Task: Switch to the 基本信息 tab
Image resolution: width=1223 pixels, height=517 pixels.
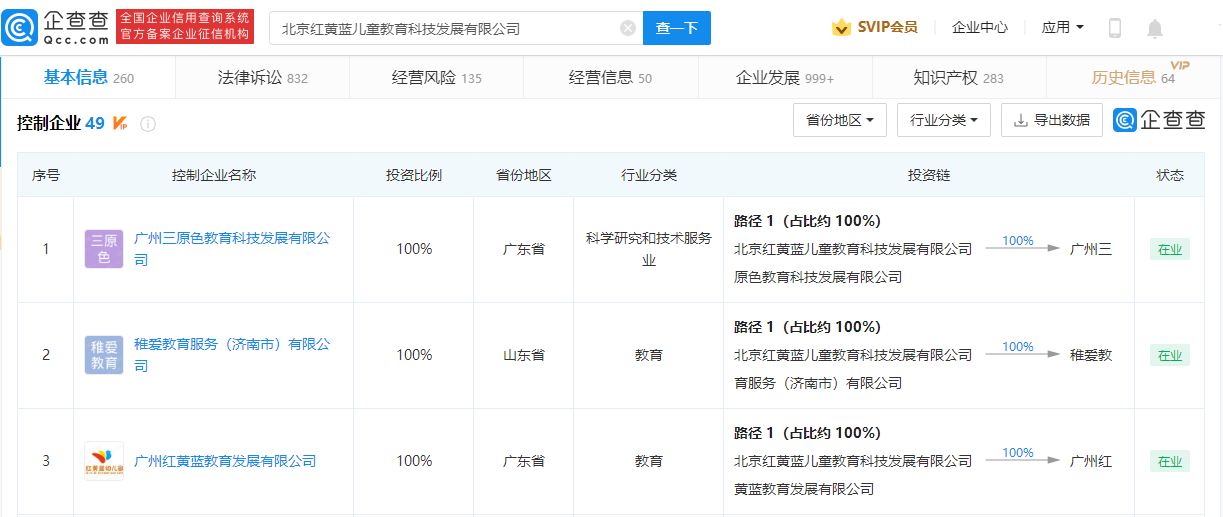Action: pyautogui.click(x=89, y=77)
